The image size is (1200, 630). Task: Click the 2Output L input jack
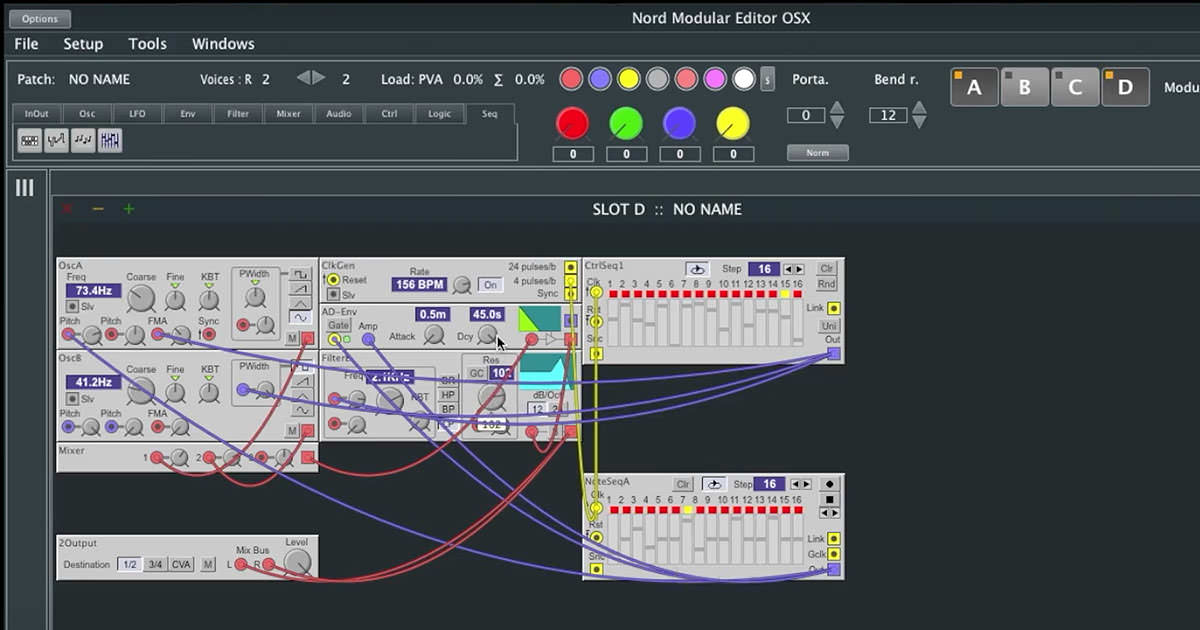pyautogui.click(x=241, y=564)
